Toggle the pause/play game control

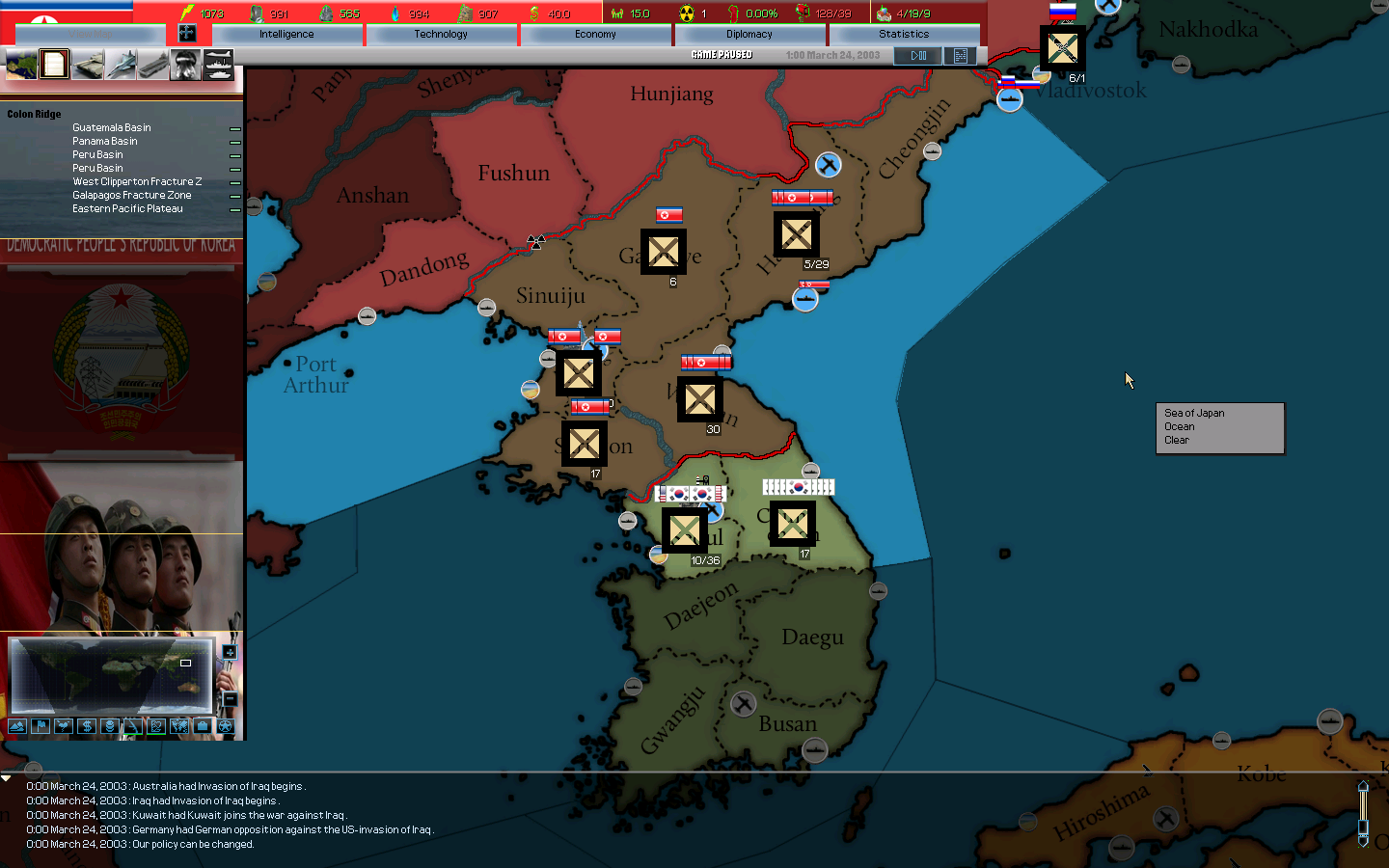[x=917, y=56]
